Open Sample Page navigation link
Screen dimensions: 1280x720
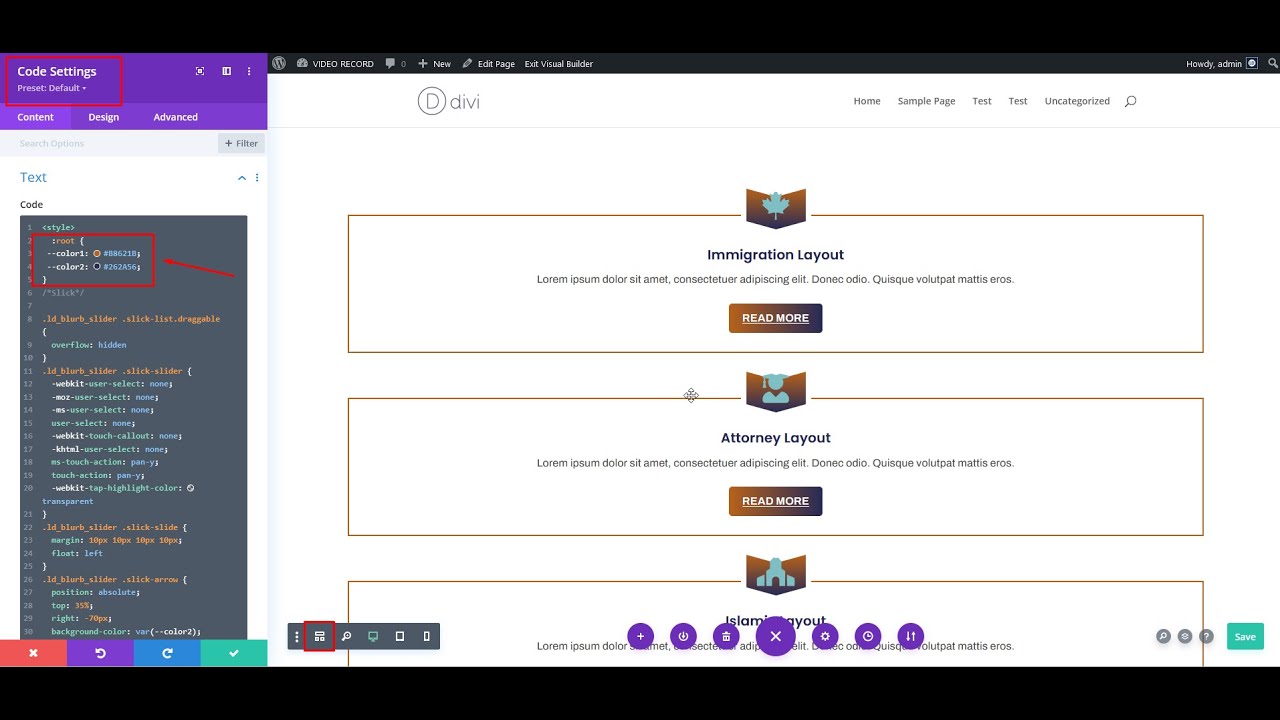click(x=926, y=101)
